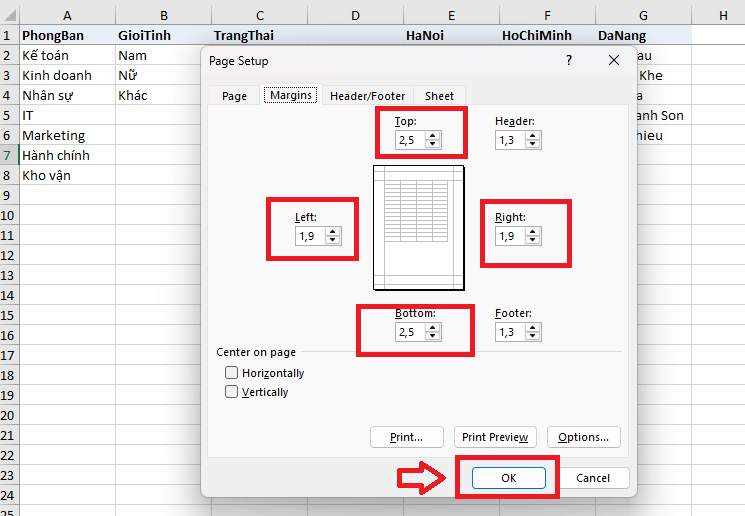Select cell Kho vận
745x516 pixels.
coord(67,175)
